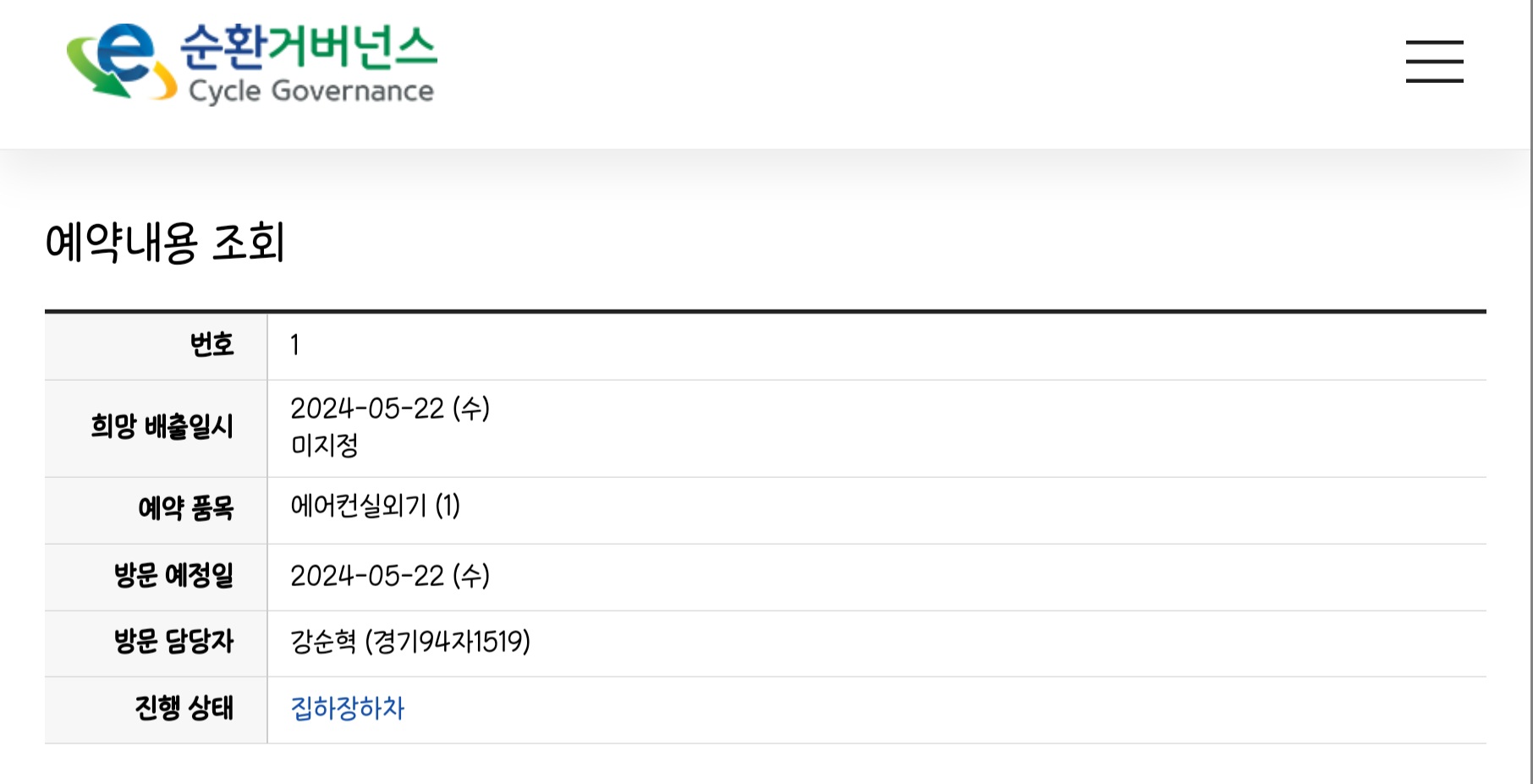1533x784 pixels.
Task: Click the date value in 방문 예정일 row
Action: pyautogui.click(x=389, y=576)
